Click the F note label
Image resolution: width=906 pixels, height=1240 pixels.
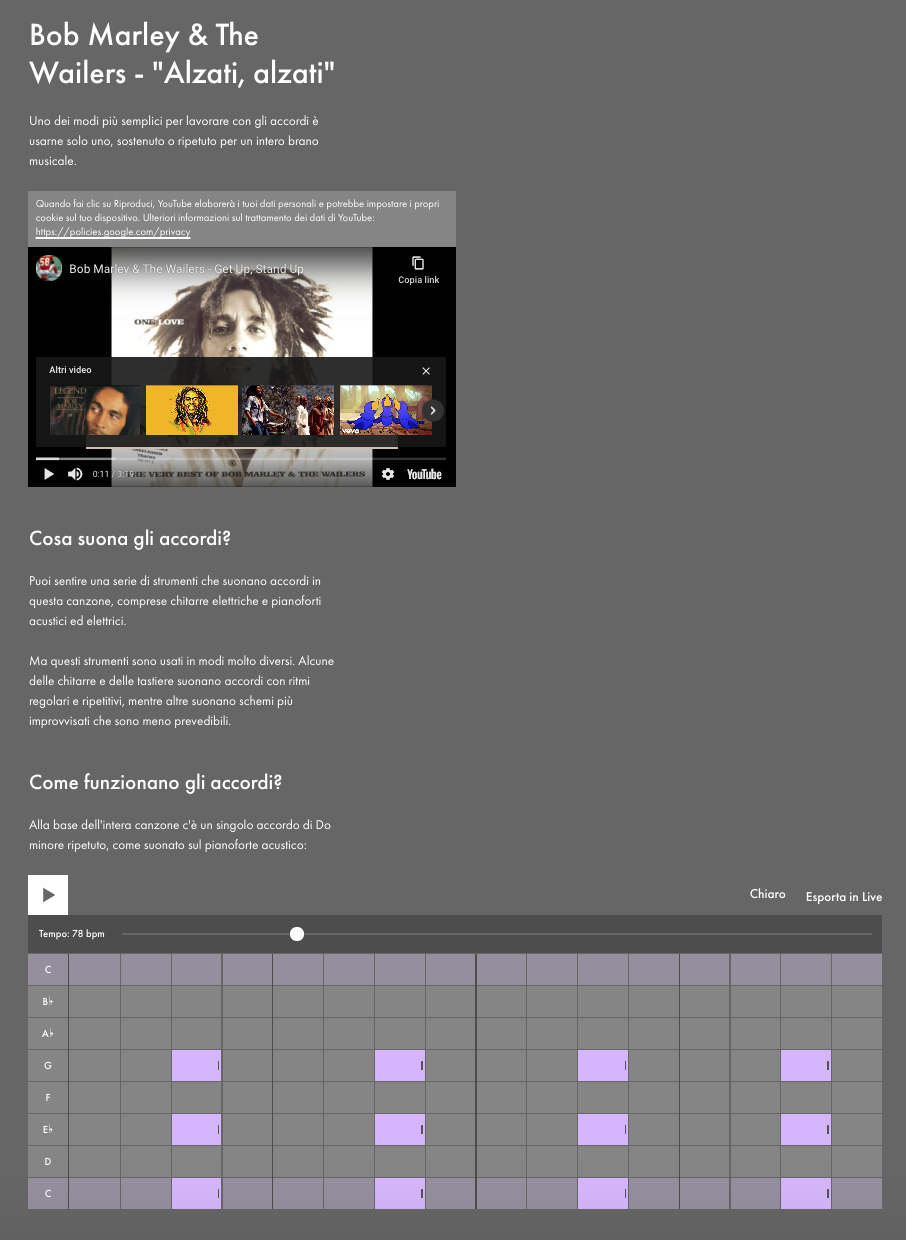[x=48, y=1098]
